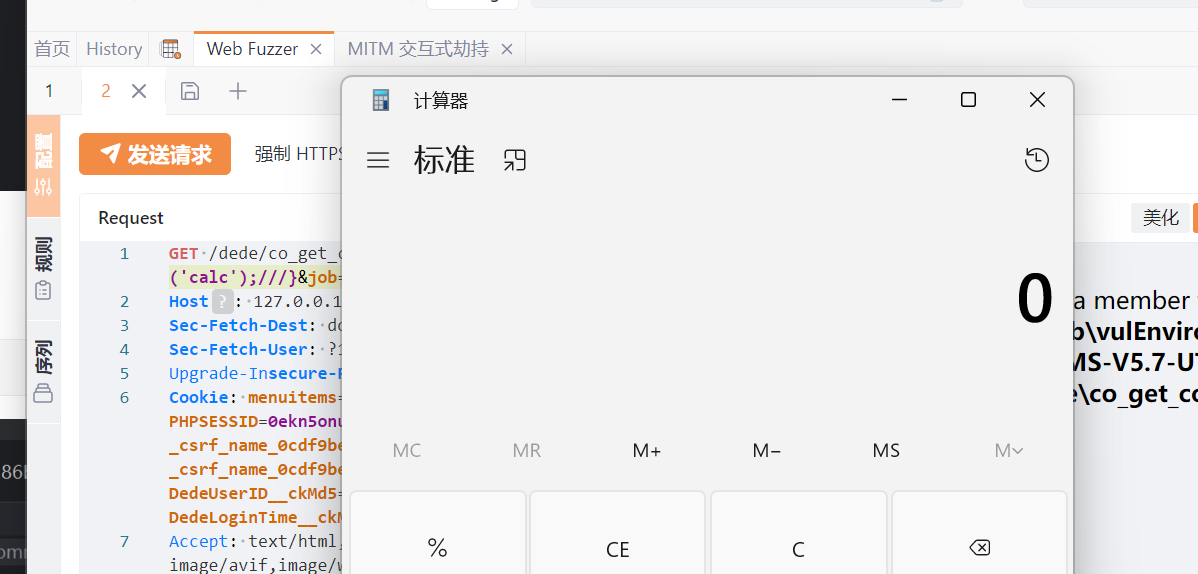Close the Web Fuzzer tab

point(316,49)
